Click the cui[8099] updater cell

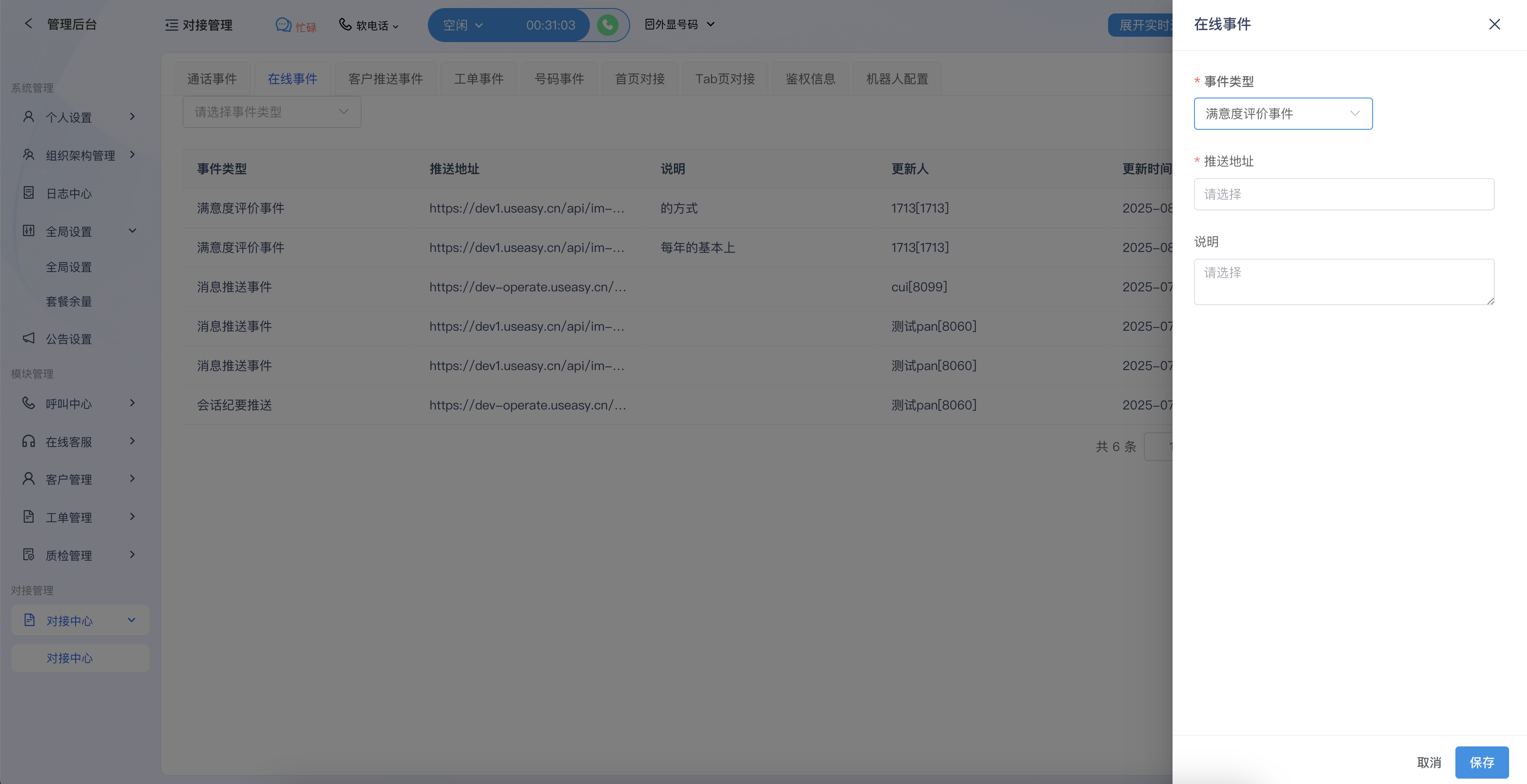coord(919,287)
